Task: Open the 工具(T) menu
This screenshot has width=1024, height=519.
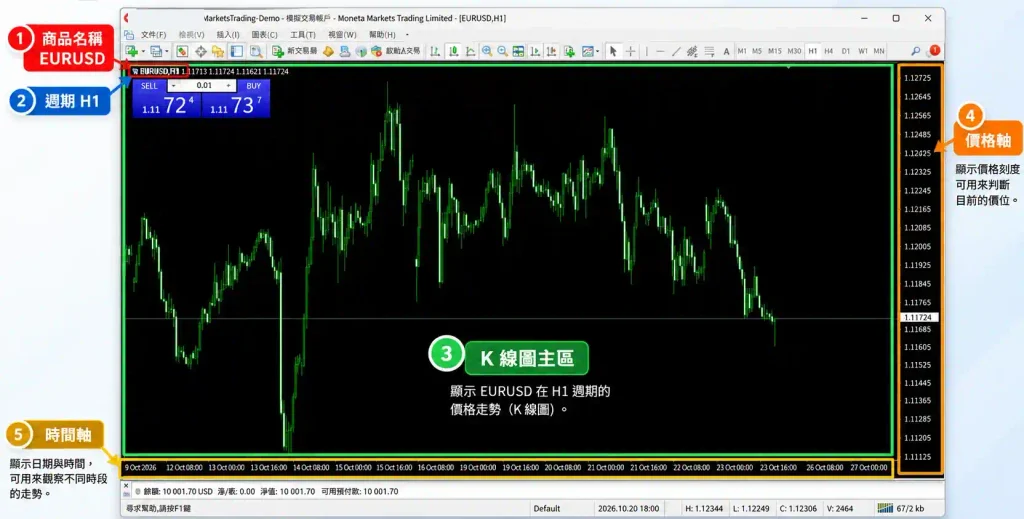Action: click(x=302, y=35)
